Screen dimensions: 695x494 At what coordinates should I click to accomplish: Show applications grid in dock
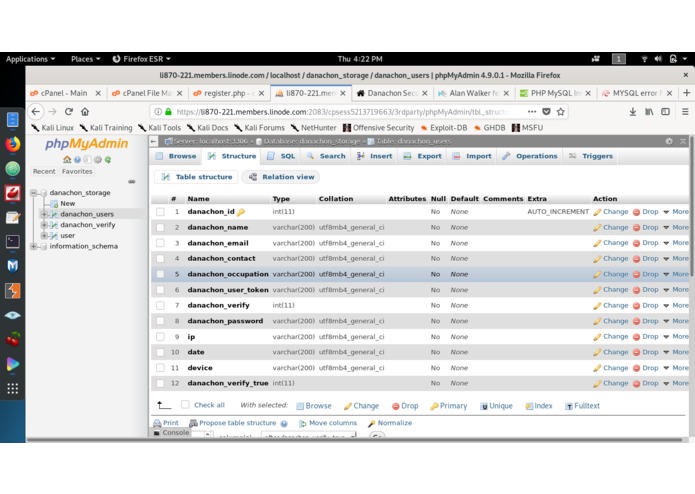pyautogui.click(x=12, y=389)
